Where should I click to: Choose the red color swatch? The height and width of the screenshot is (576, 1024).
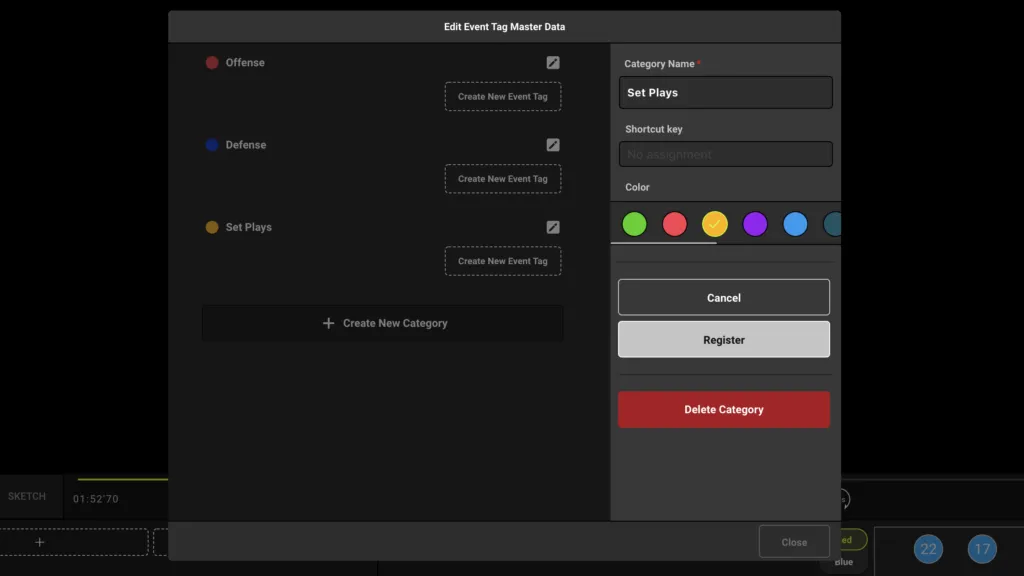(675, 224)
